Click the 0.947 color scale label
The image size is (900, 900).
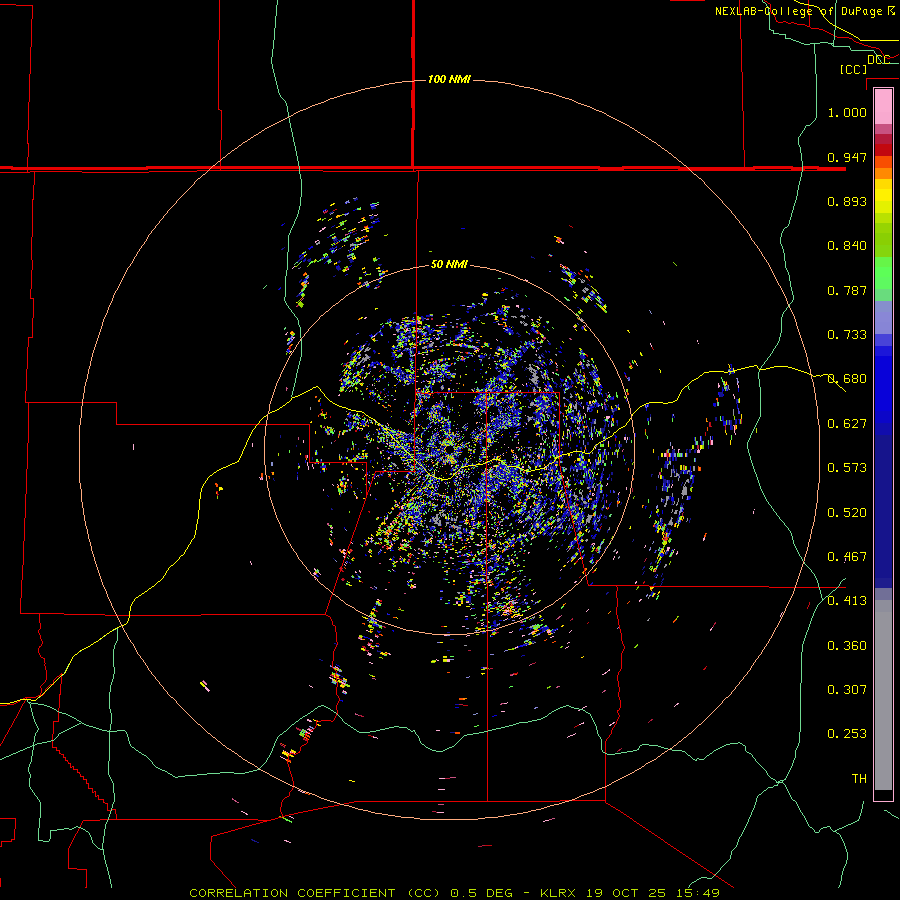pyautogui.click(x=847, y=157)
